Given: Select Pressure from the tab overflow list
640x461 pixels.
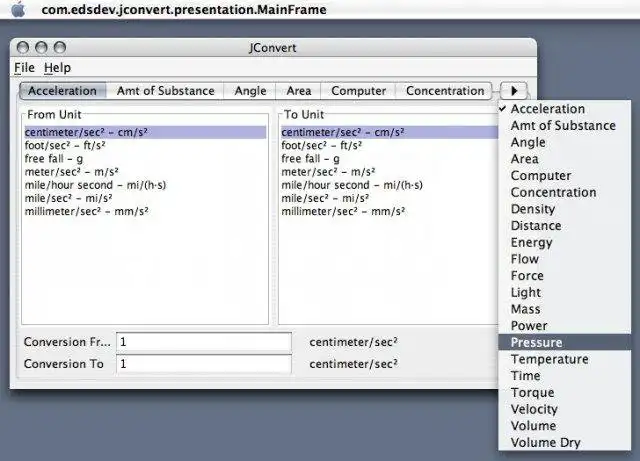Looking at the screenshot, I should [564, 342].
